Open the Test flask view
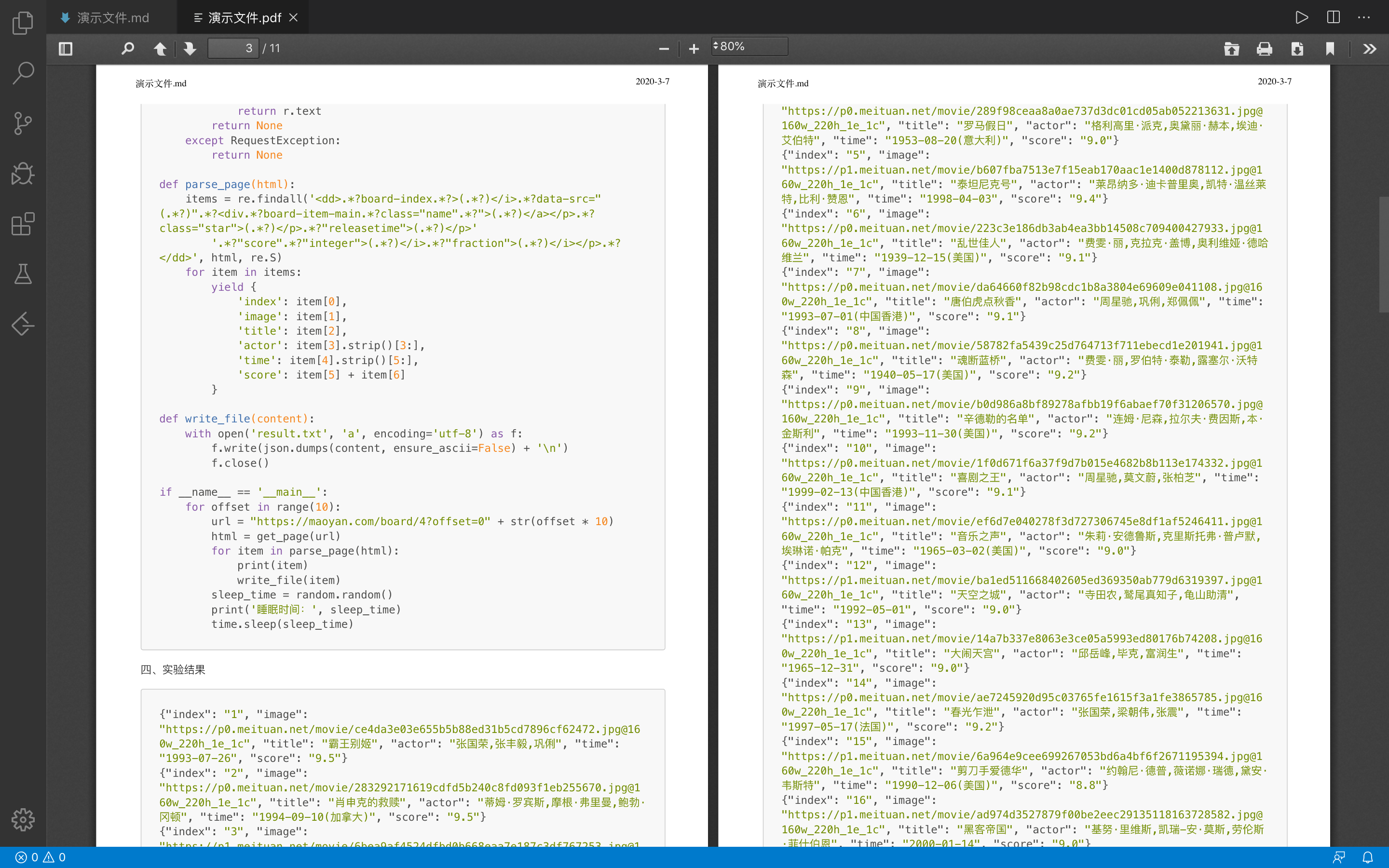Image resolution: width=1389 pixels, height=868 pixels. 23,274
